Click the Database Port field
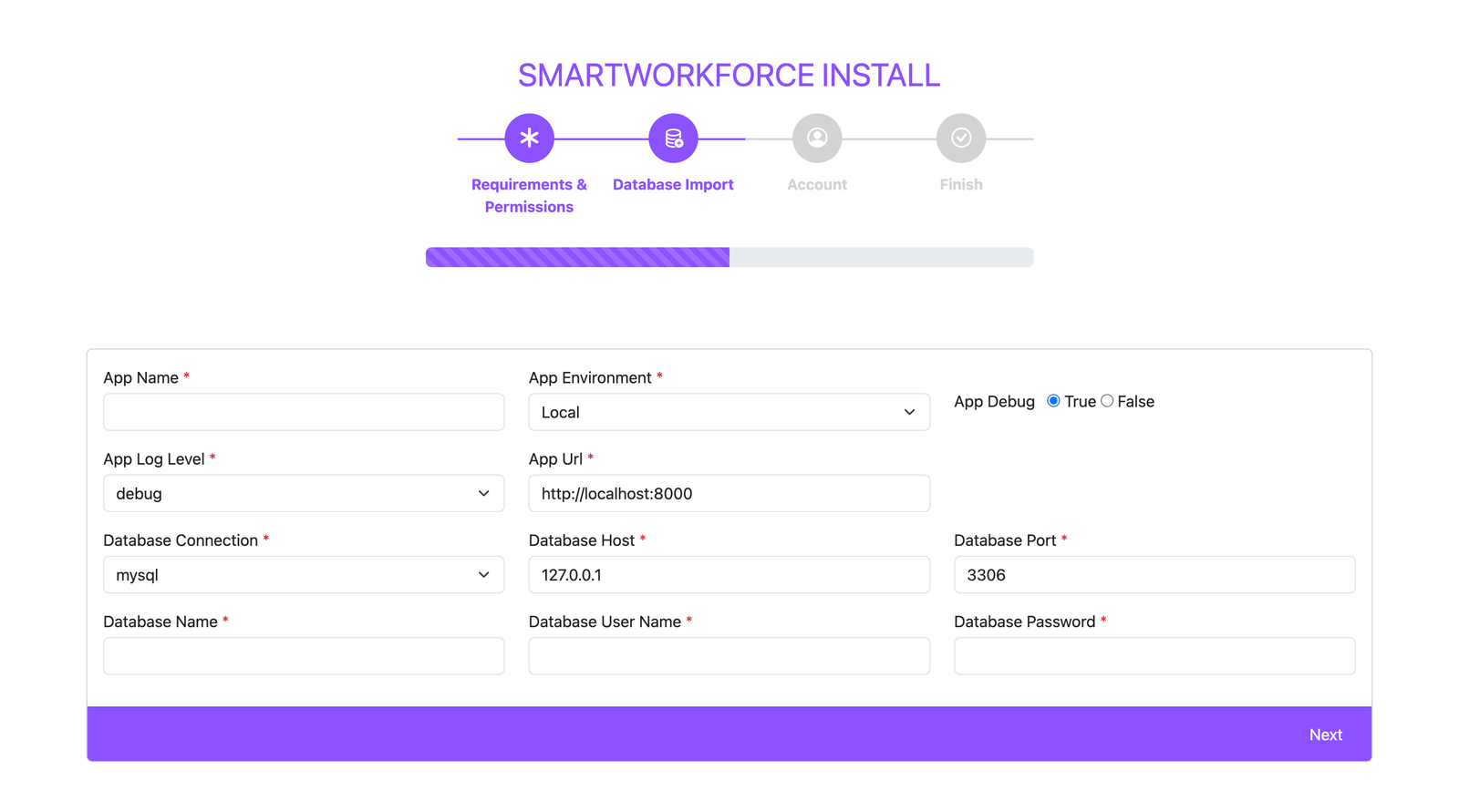1459x812 pixels. coord(1154,575)
